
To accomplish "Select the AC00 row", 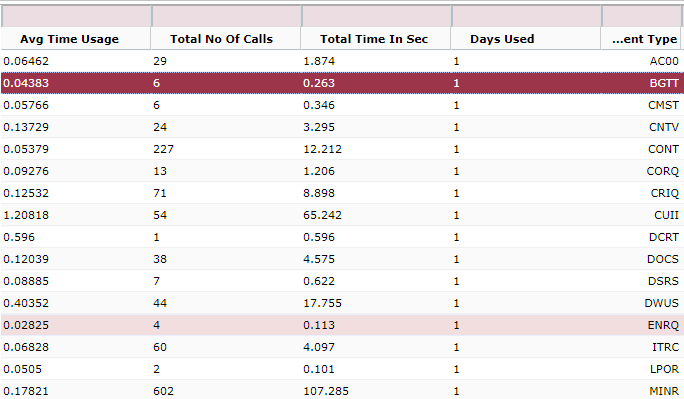I will click(342, 61).
